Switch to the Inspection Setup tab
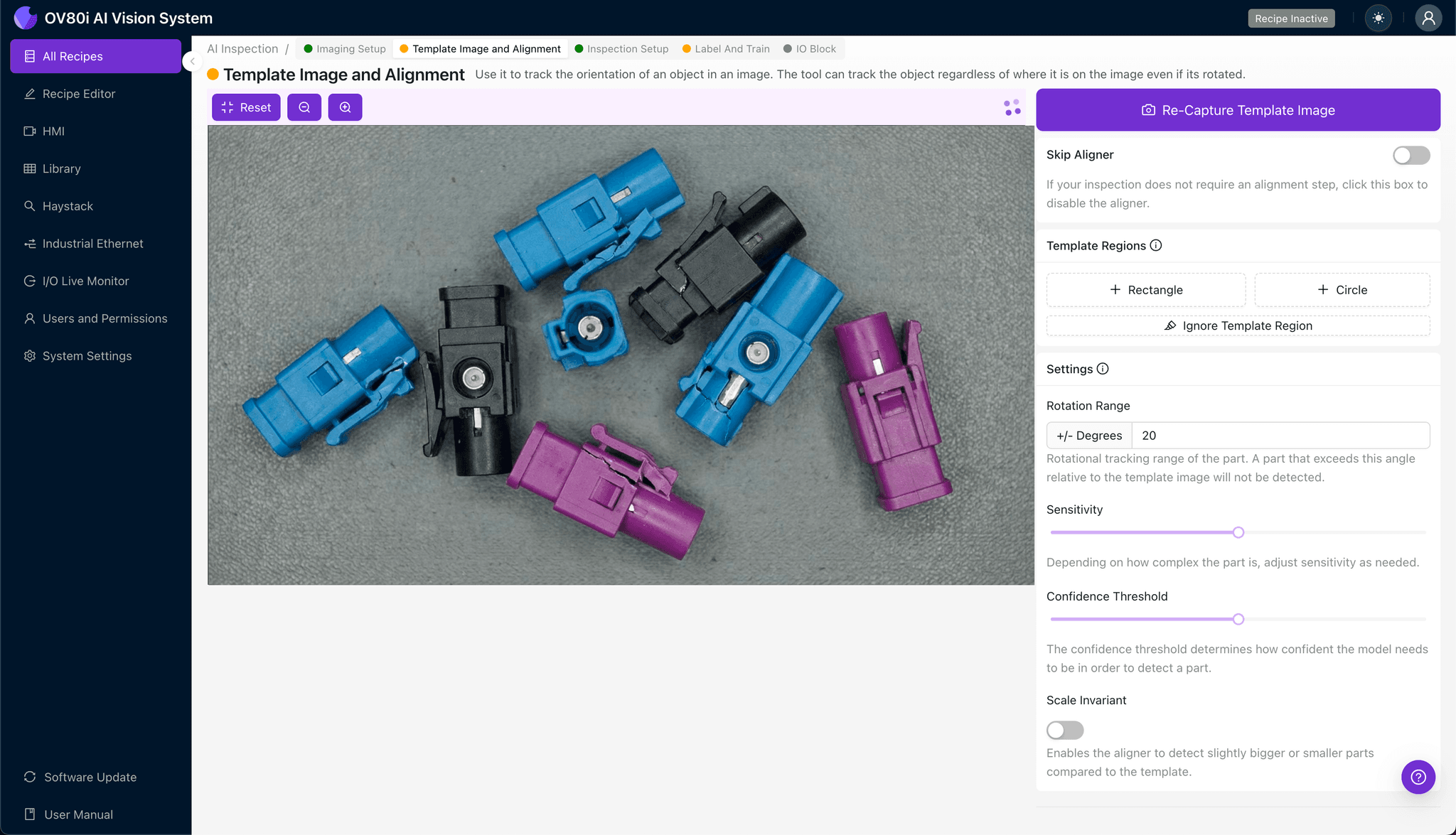The width and height of the screenshot is (1456, 835). [x=621, y=49]
